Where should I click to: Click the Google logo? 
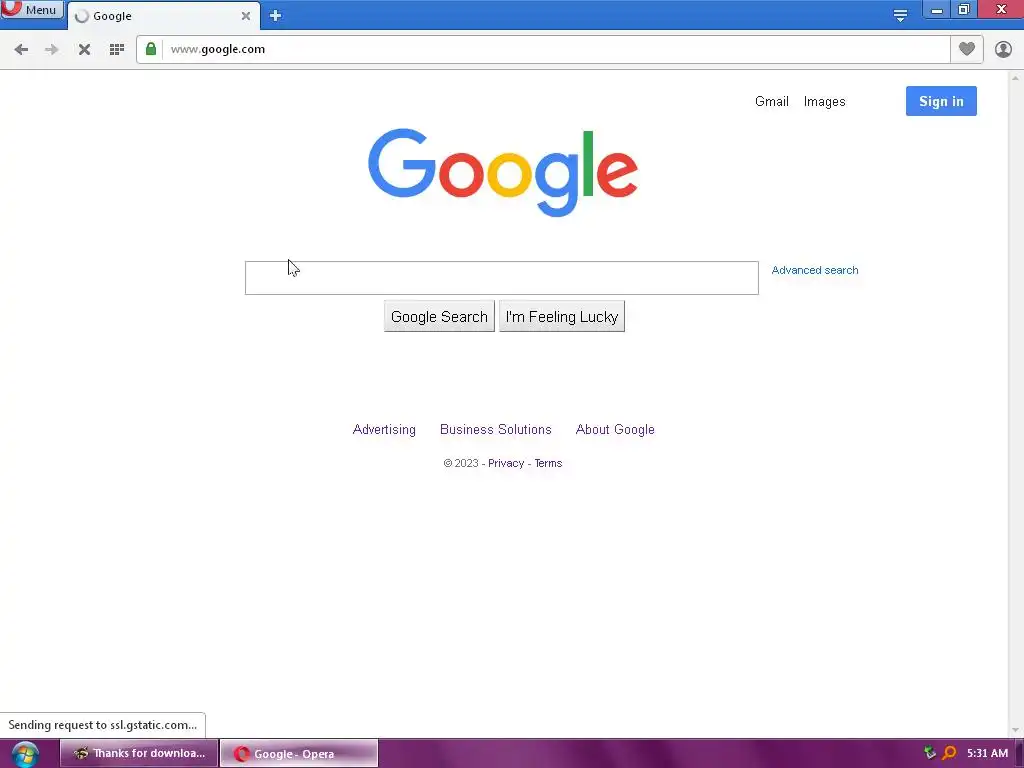tap(503, 172)
